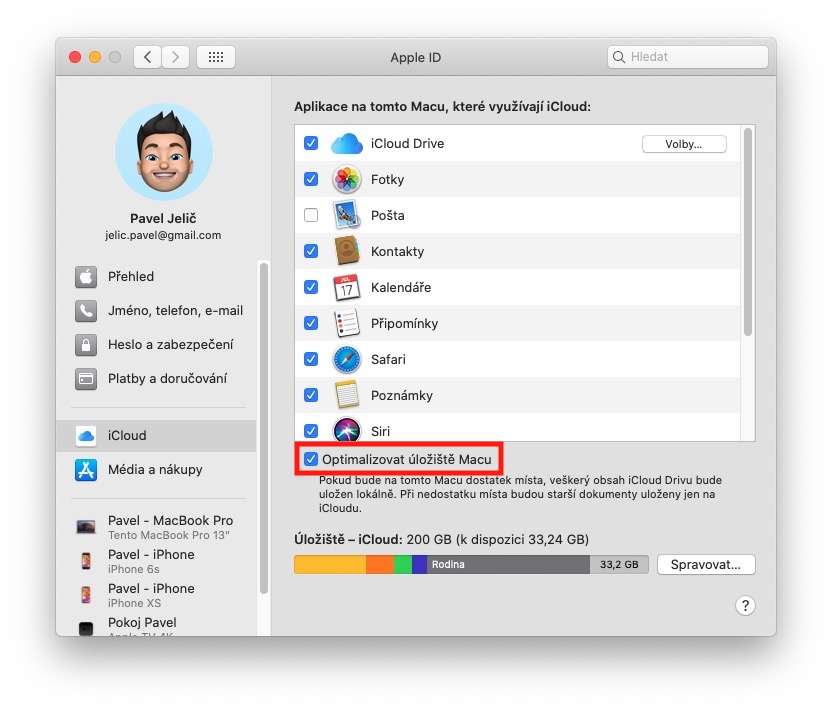Viewport: 832px width, 710px height.
Task: Open Média a nákupy section
Action: coord(156,470)
